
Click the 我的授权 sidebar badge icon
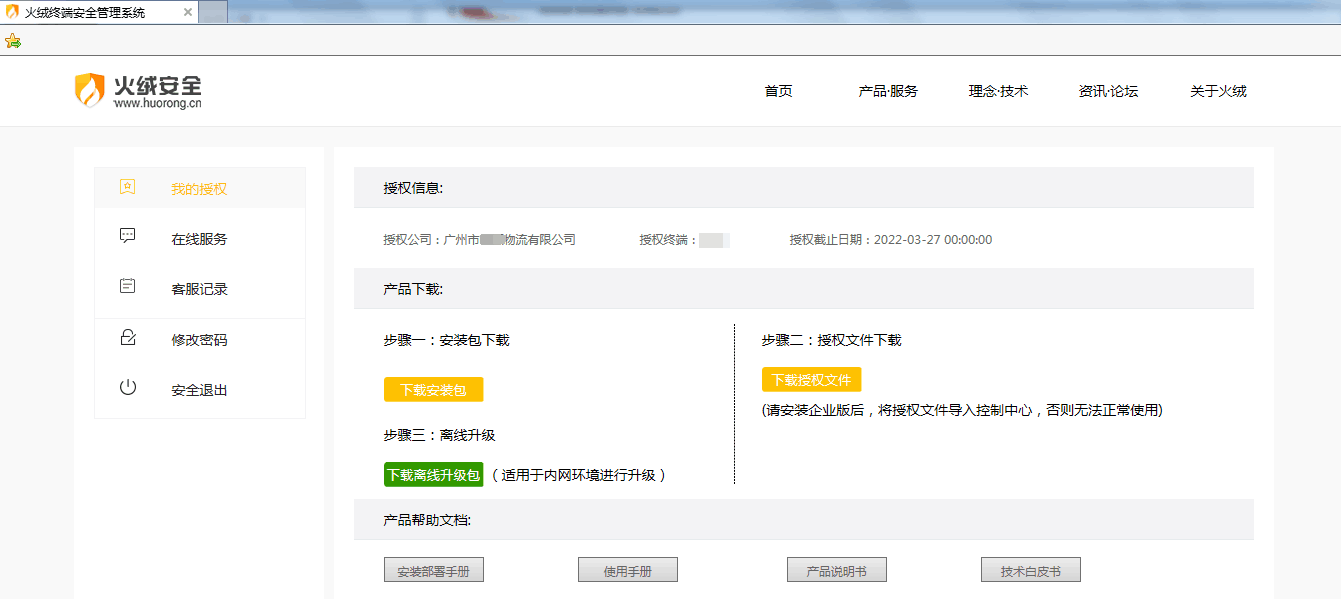coord(127,187)
